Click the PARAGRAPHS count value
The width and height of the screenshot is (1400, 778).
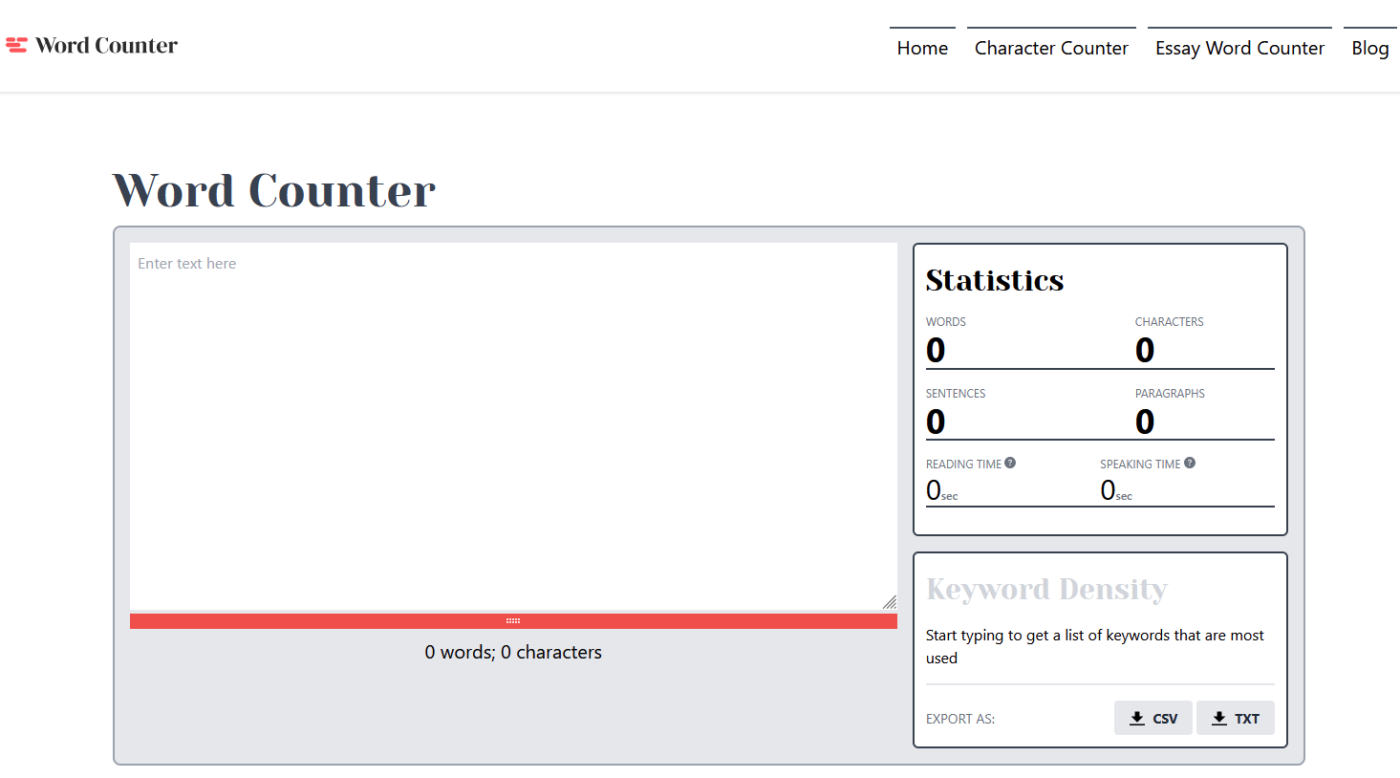pos(1145,422)
